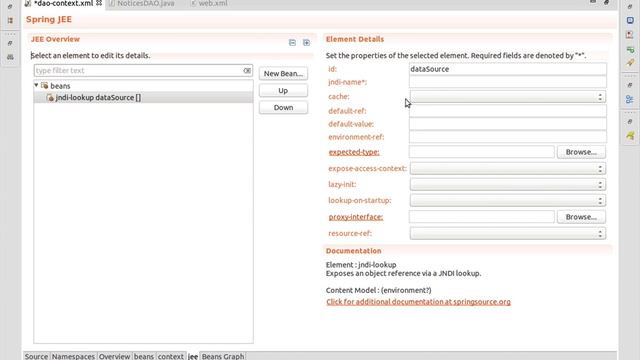Switch to the web.xml editor tab
The width and height of the screenshot is (640, 360).
pos(209,3)
